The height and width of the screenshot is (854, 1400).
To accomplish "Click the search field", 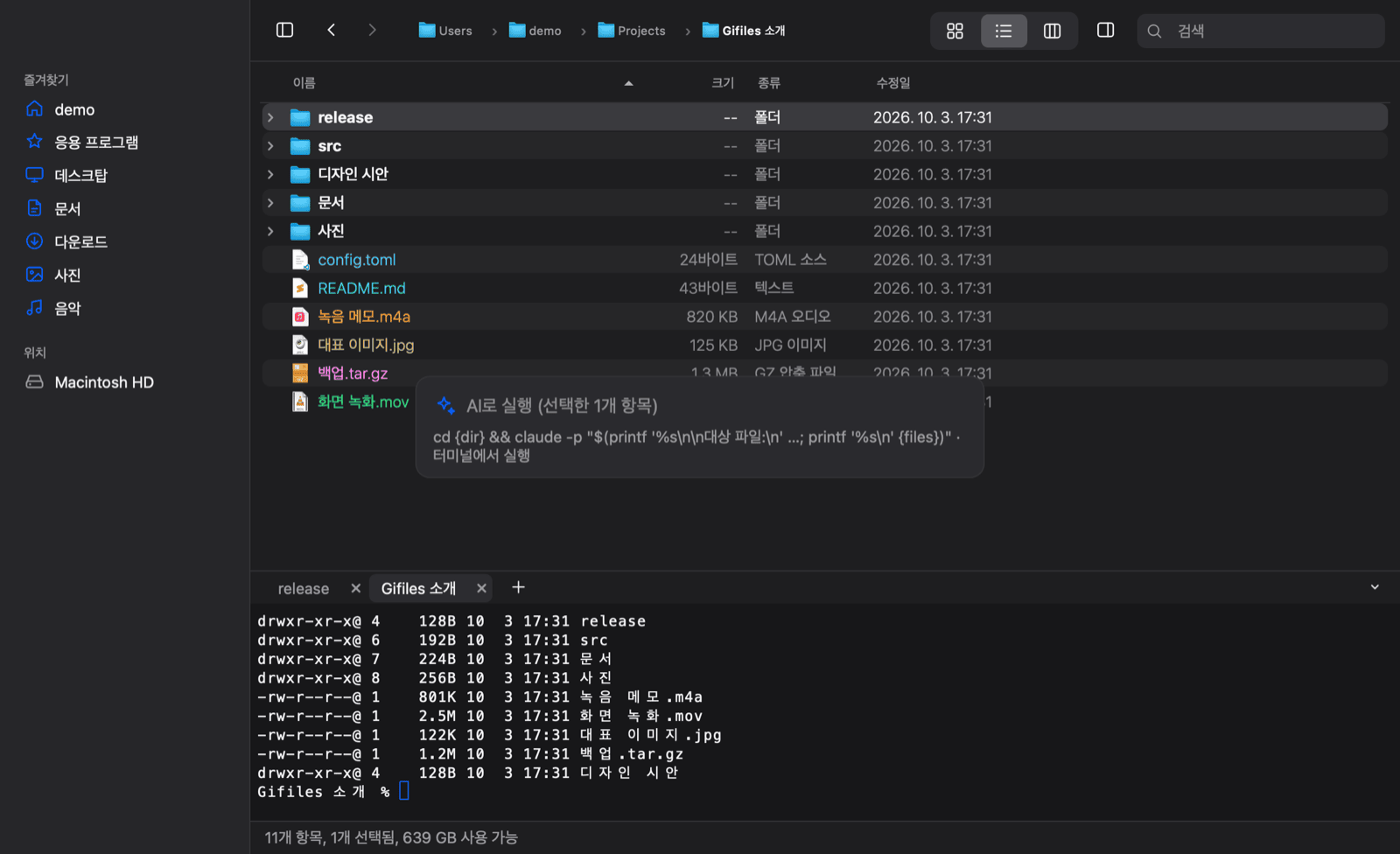I will pyautogui.click(x=1260, y=31).
